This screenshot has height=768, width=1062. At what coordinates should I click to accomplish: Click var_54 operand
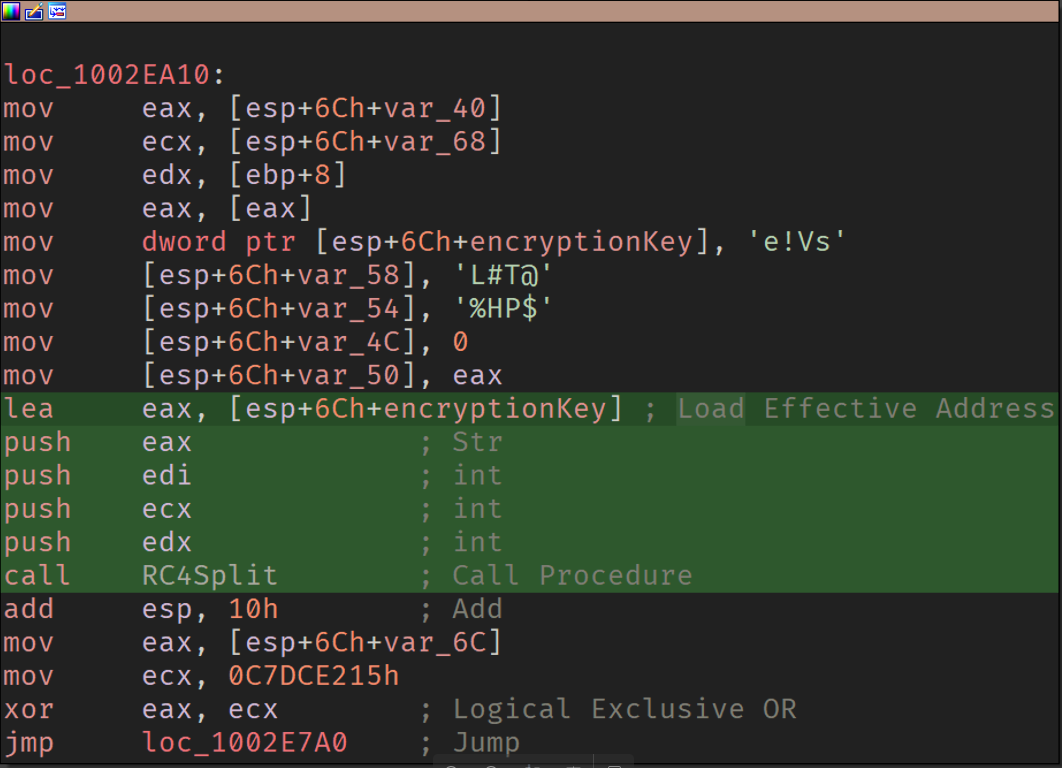click(348, 308)
